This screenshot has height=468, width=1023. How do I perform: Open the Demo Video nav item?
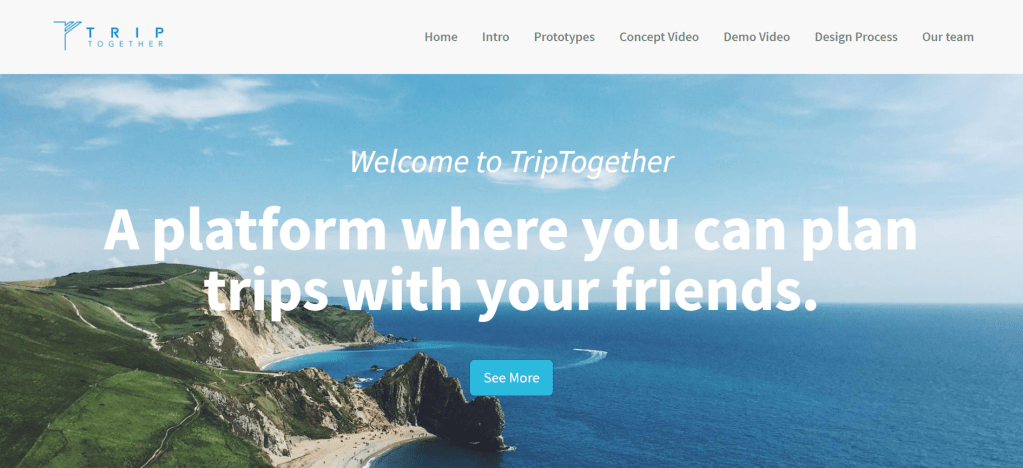tap(757, 37)
